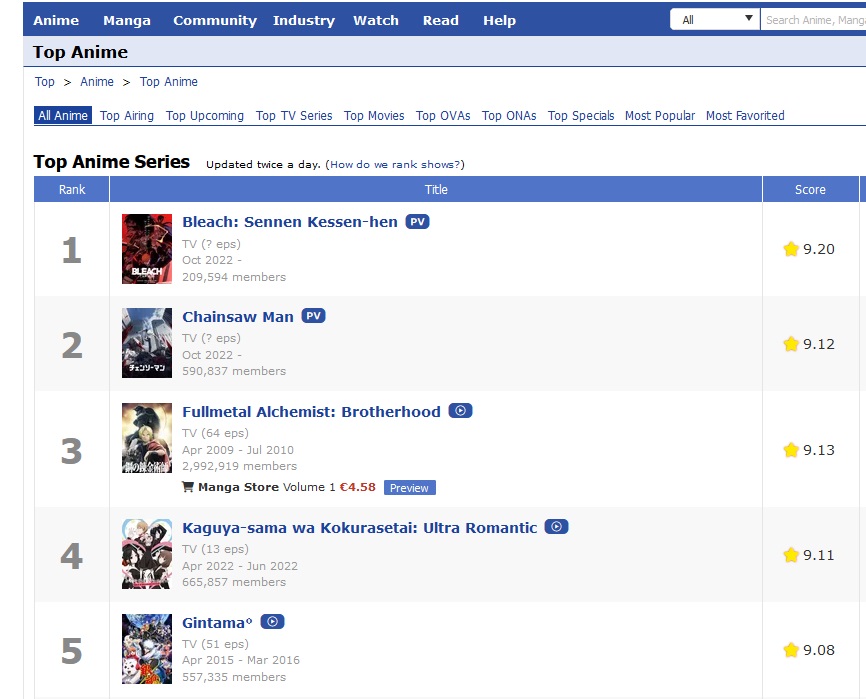Open the All search category dropdown
866x699 pixels.
point(715,20)
